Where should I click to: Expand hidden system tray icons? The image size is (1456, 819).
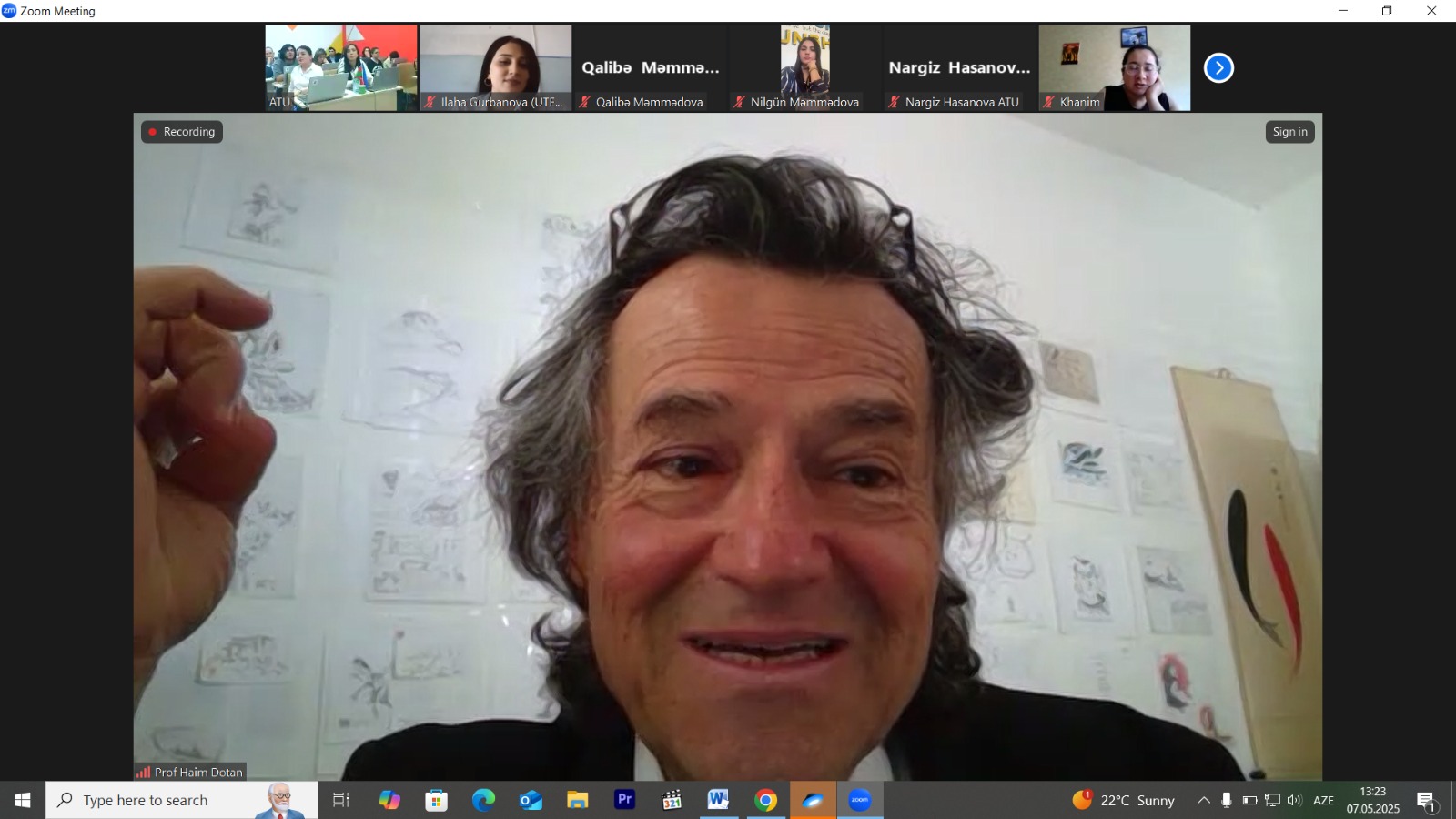tap(1204, 800)
